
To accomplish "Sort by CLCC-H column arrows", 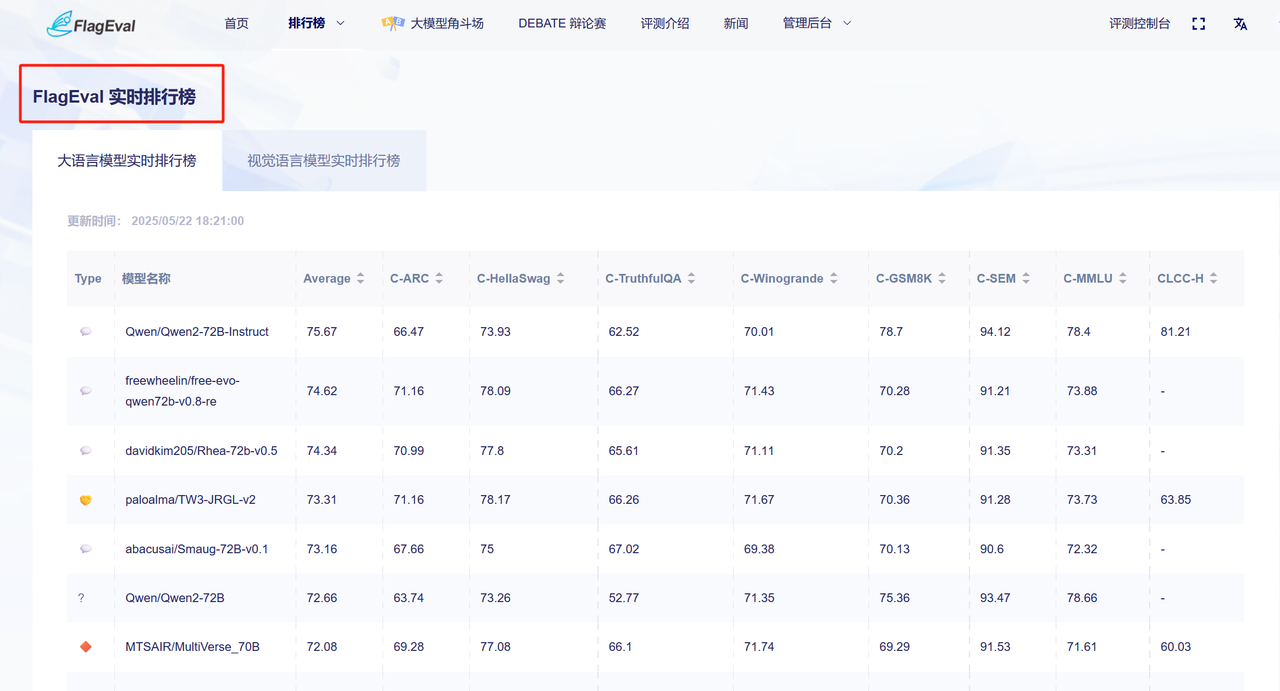I will coord(1213,279).
